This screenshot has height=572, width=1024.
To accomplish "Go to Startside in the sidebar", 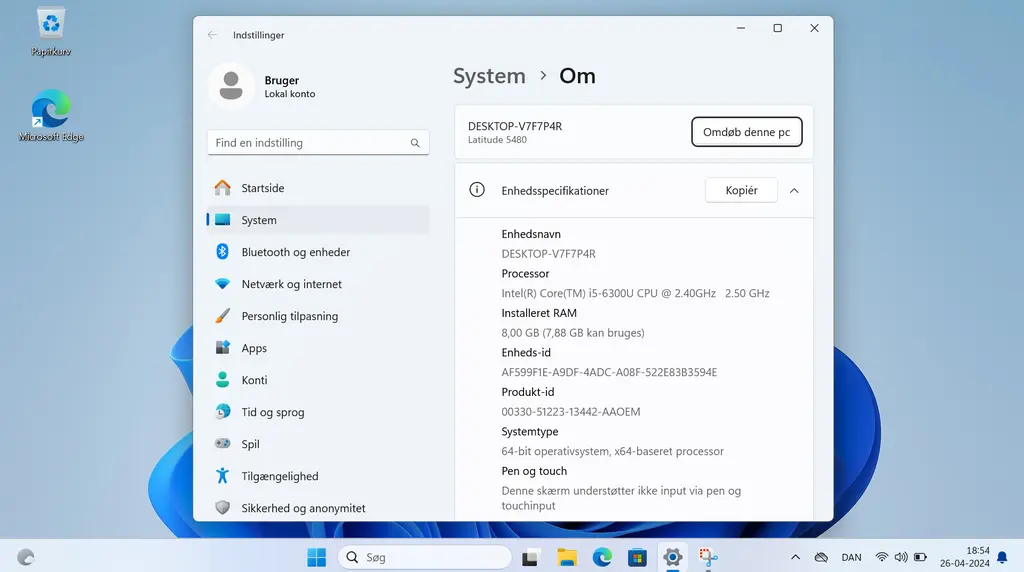I will click(262, 188).
